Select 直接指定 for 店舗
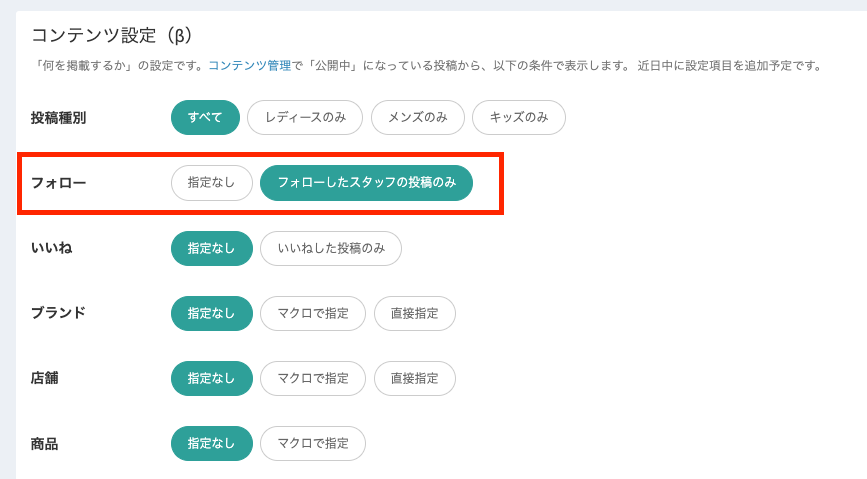 (414, 378)
